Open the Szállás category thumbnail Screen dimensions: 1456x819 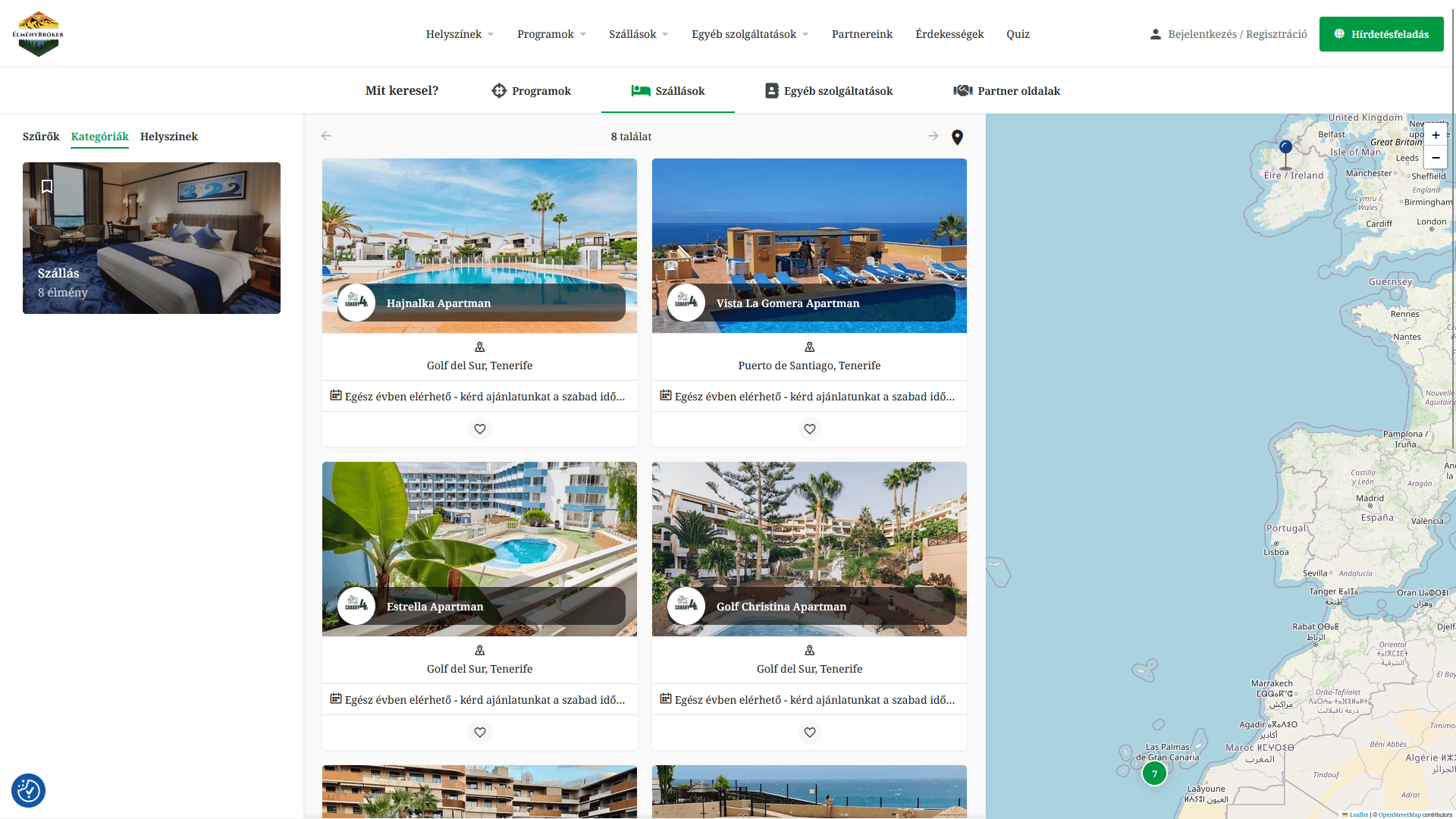click(152, 238)
